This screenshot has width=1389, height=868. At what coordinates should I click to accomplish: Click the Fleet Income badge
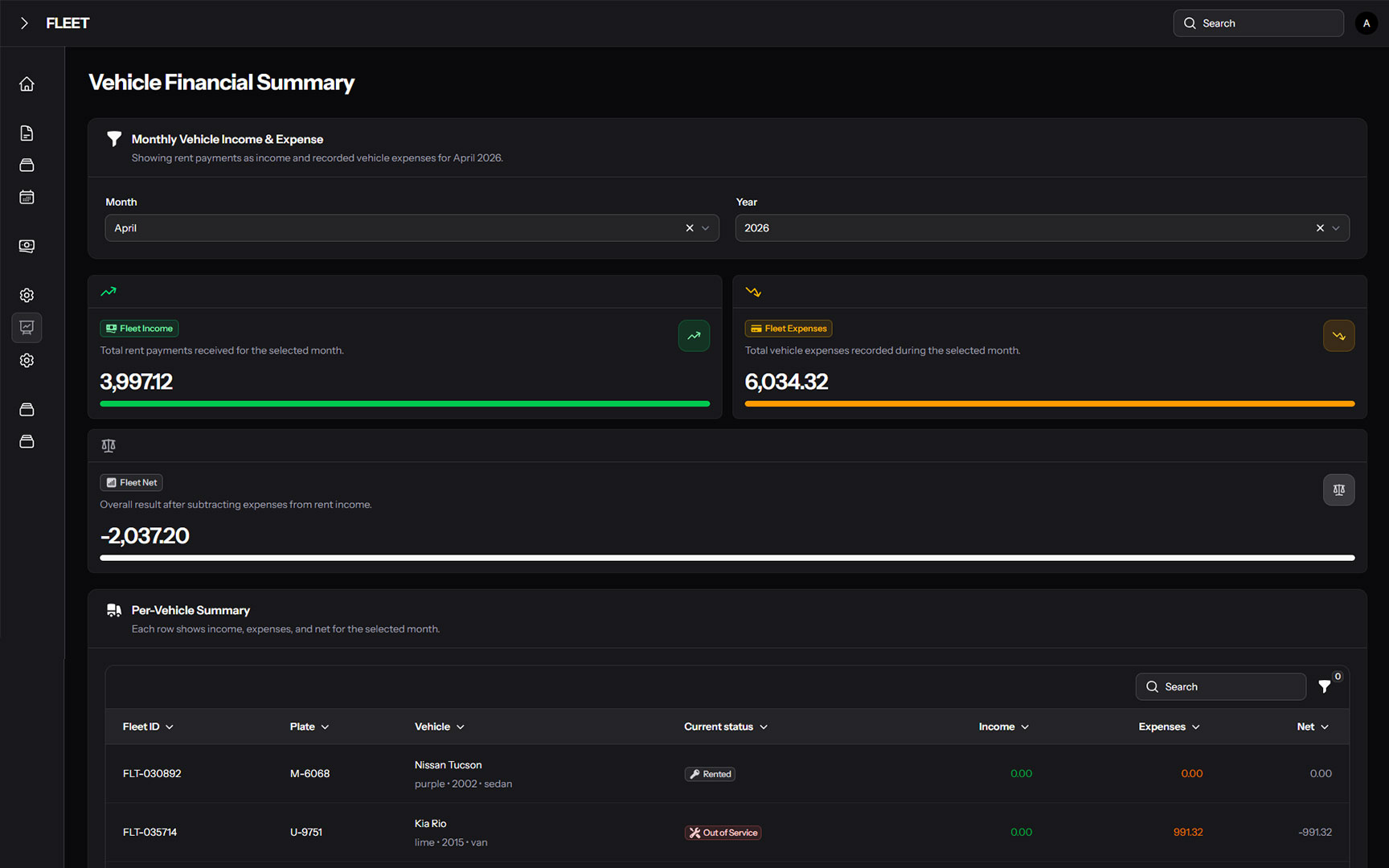coord(139,328)
